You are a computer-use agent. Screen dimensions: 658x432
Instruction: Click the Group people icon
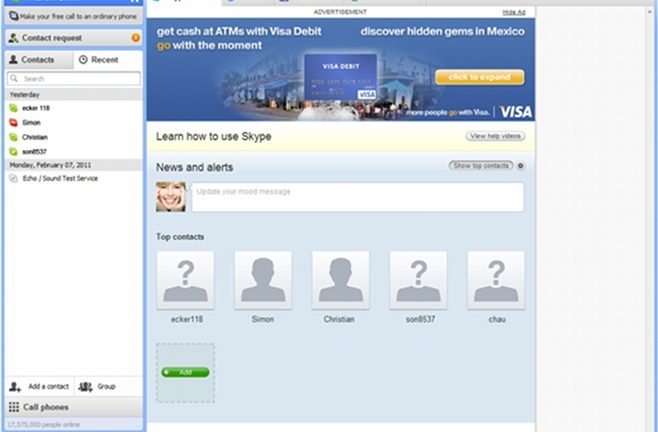[x=85, y=387]
